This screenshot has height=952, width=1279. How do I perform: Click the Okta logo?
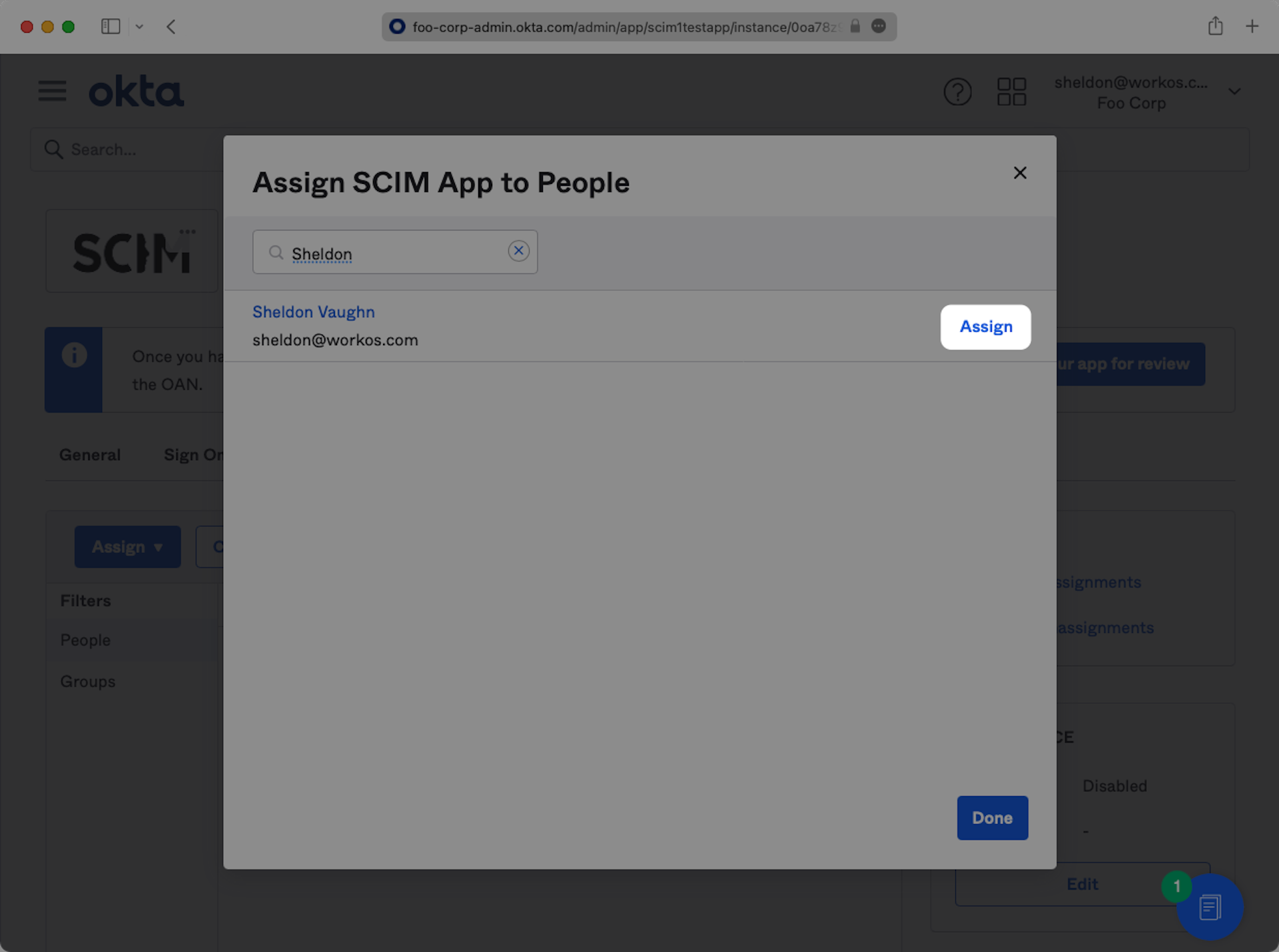pyautogui.click(x=137, y=92)
